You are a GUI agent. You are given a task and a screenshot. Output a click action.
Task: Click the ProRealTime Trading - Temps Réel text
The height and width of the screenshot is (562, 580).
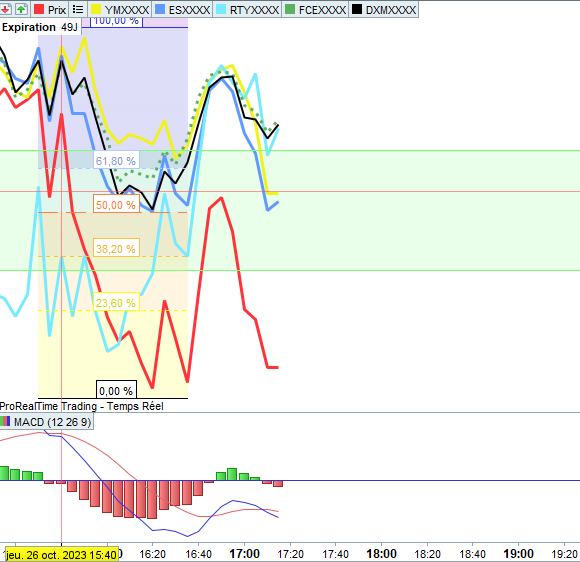point(82,406)
